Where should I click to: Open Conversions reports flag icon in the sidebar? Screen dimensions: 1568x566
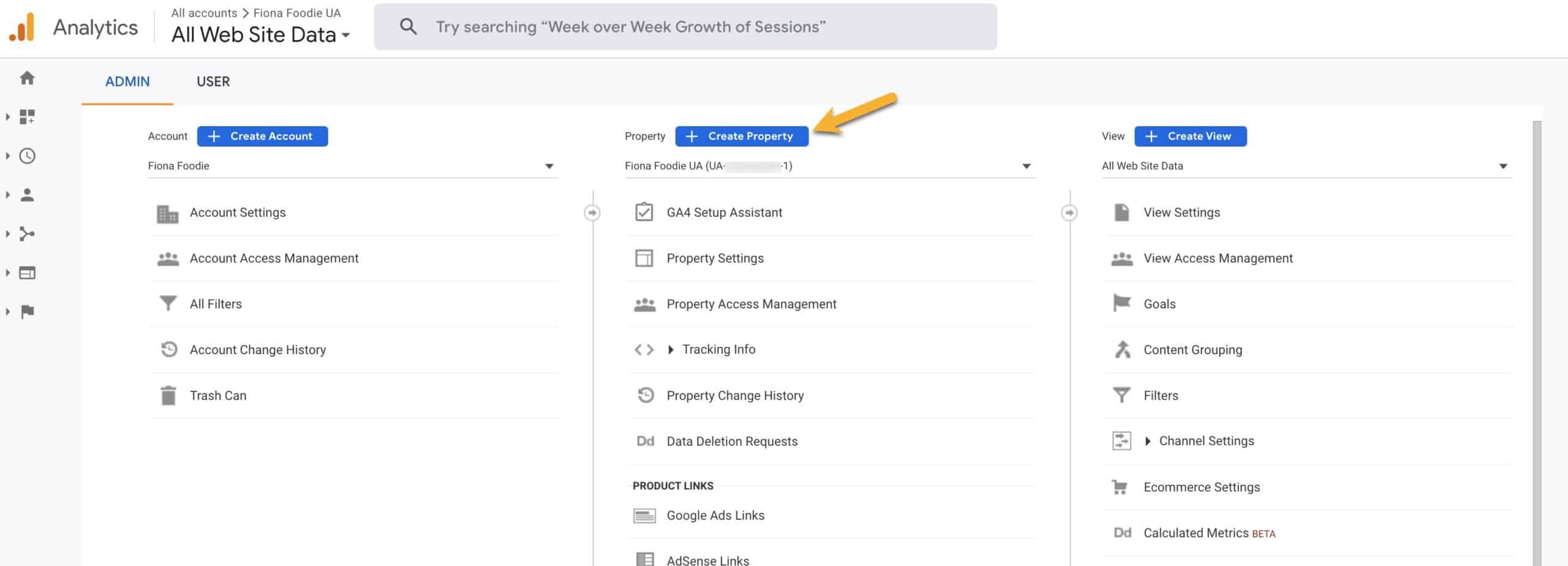pyautogui.click(x=27, y=312)
